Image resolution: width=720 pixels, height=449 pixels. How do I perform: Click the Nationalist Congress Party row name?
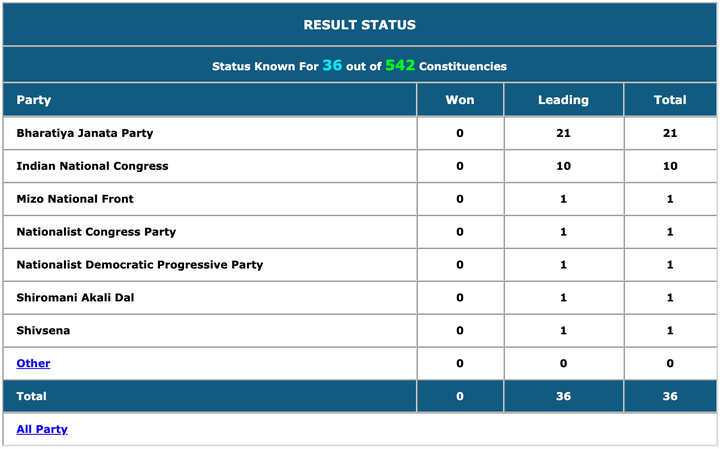pos(96,232)
